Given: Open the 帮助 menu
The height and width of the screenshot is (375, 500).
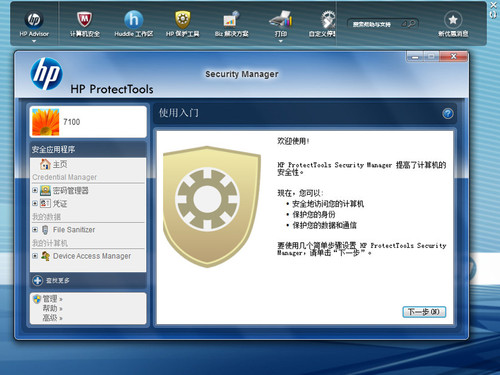Looking at the screenshot, I should [x=52, y=308].
